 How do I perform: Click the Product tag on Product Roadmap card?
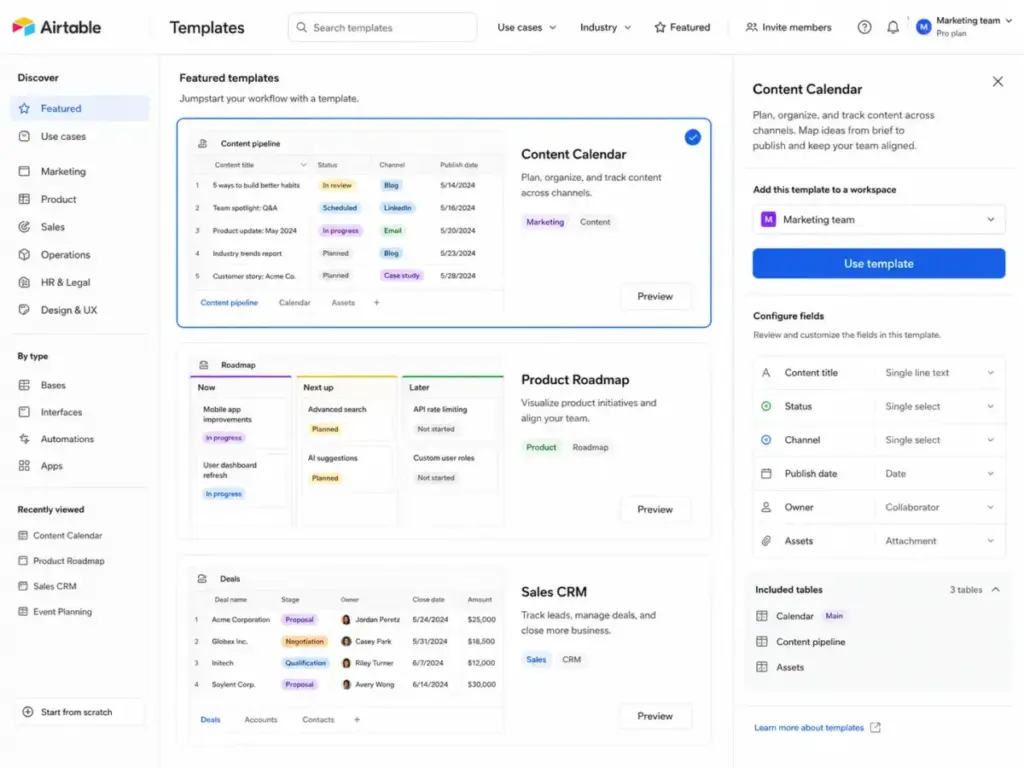point(541,447)
